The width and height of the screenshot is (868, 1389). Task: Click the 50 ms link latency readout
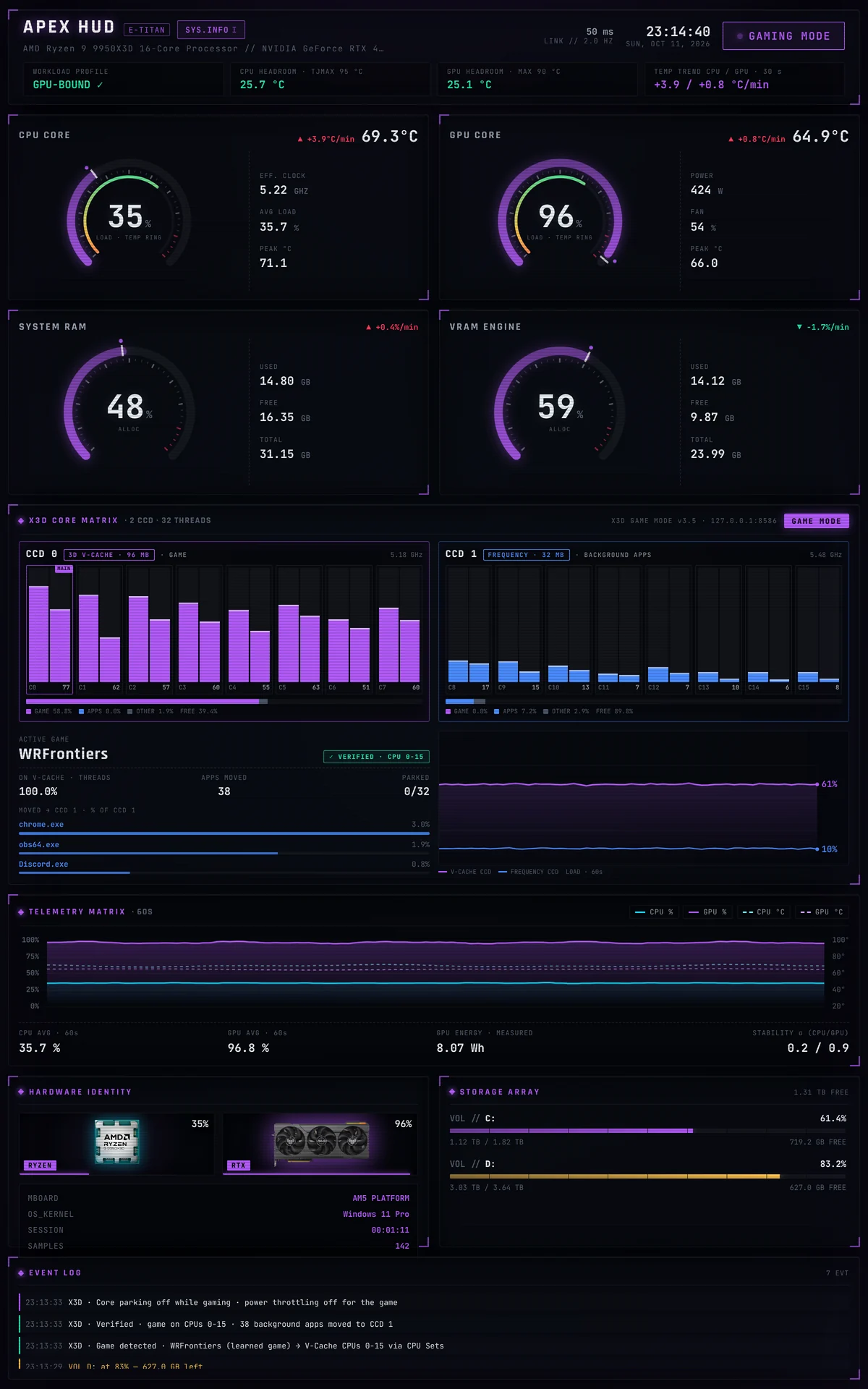point(600,32)
